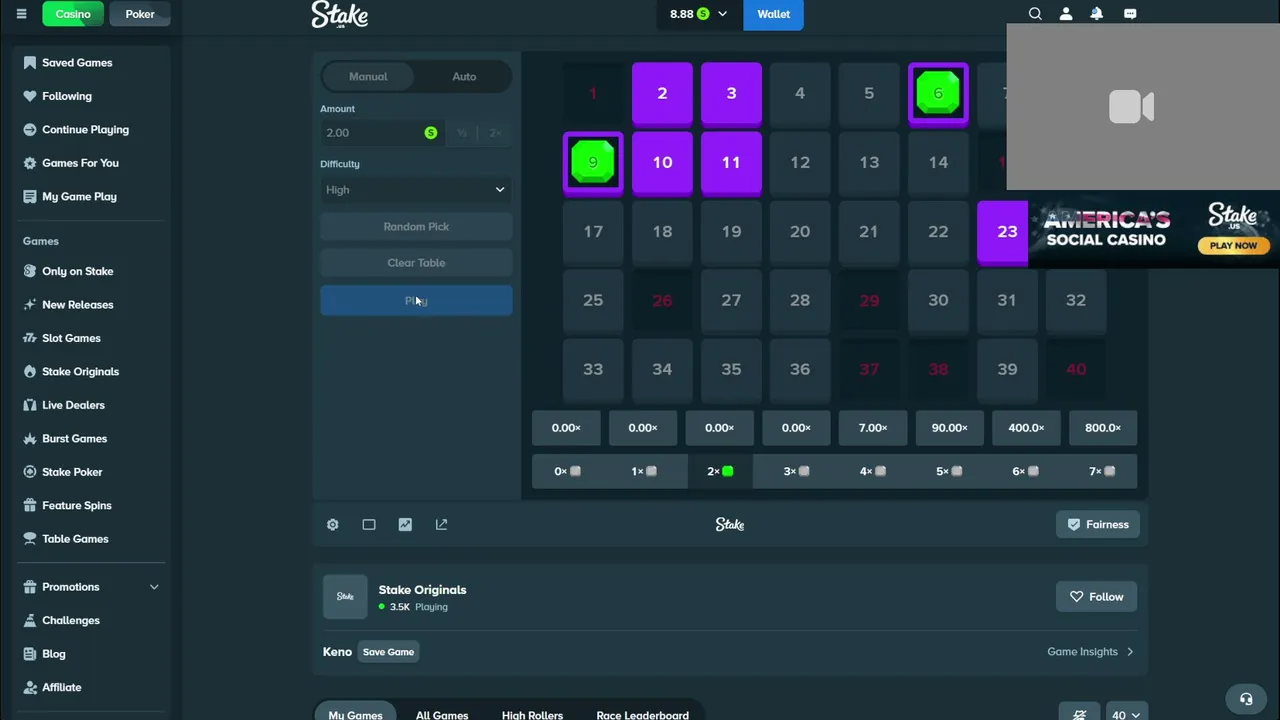Switch to Manual betting mode

368,76
